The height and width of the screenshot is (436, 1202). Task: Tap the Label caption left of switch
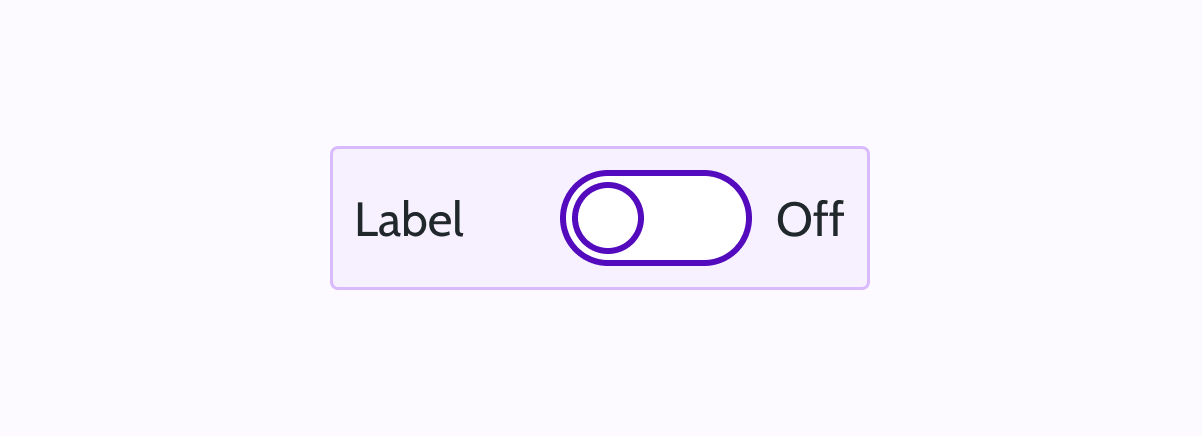[409, 220]
